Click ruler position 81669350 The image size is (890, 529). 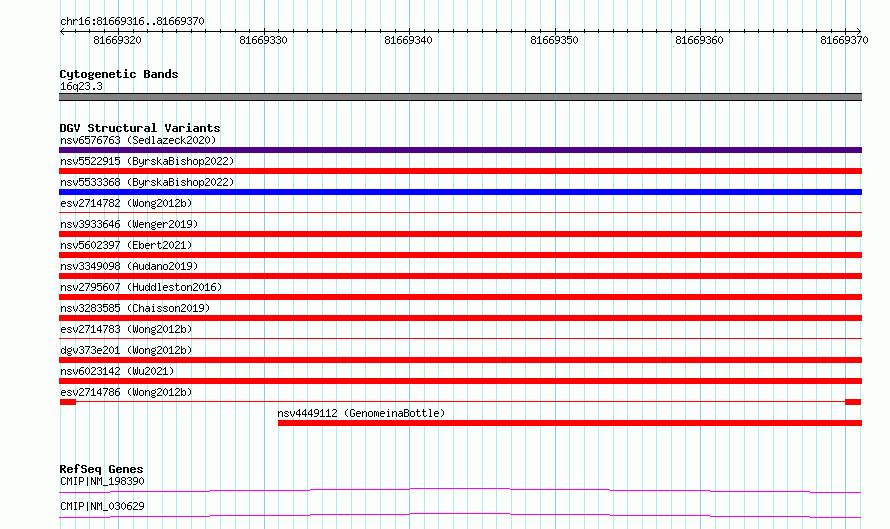tap(555, 40)
